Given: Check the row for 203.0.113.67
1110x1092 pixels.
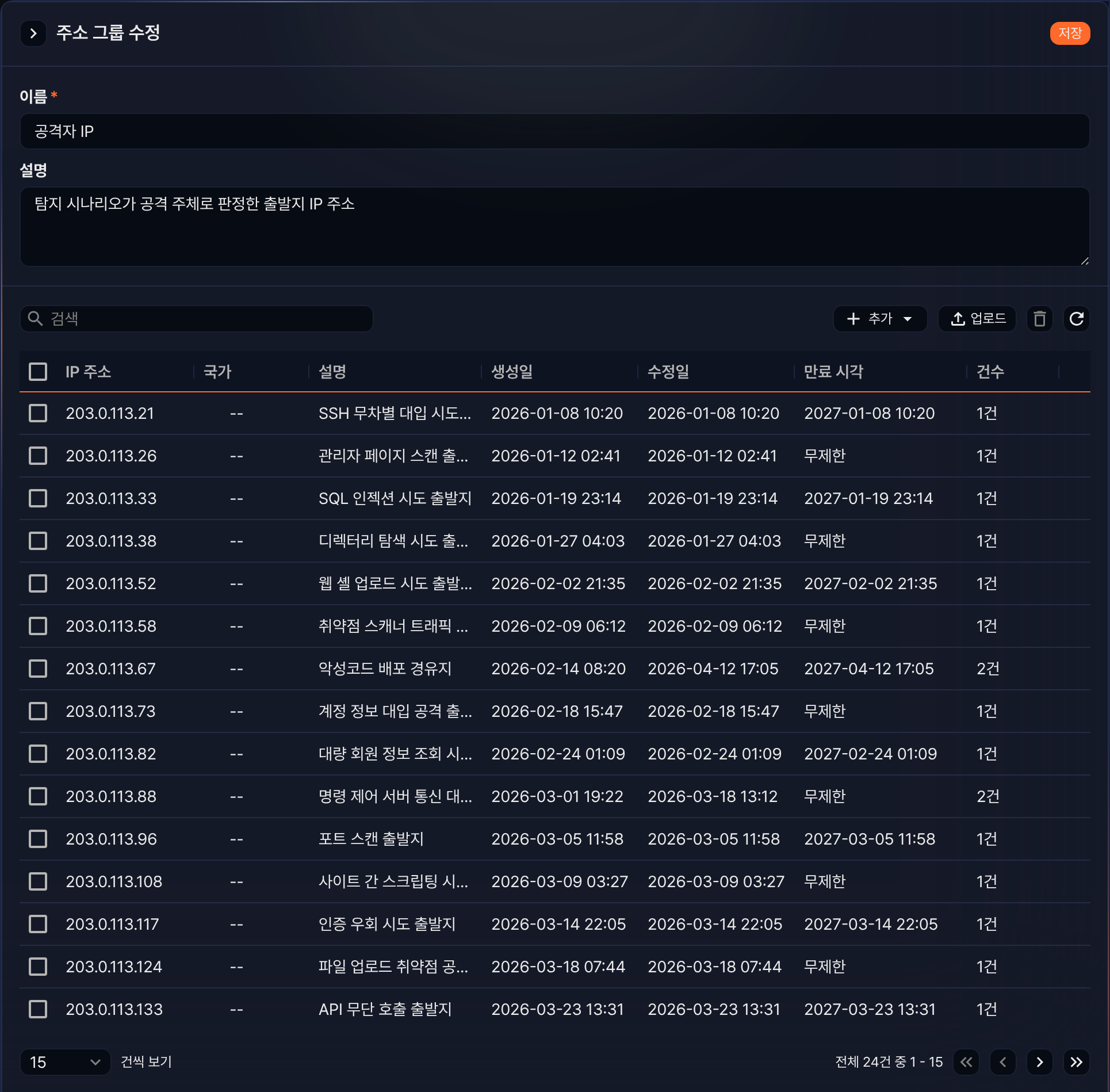Looking at the screenshot, I should tap(38, 669).
